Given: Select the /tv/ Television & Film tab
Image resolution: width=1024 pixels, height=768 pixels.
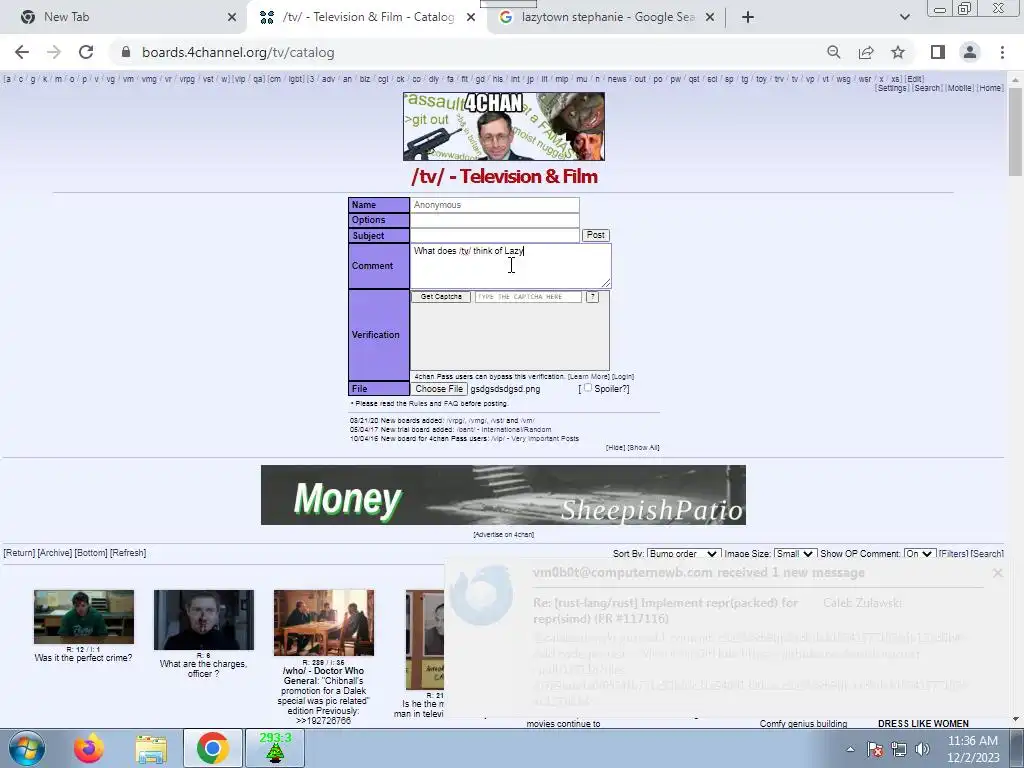Looking at the screenshot, I should pyautogui.click(x=366, y=18).
